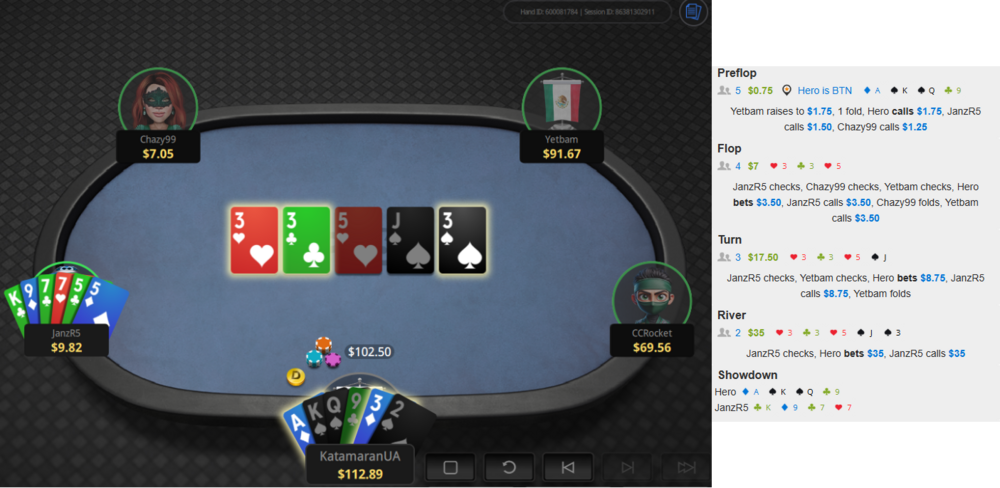Skip to end of hand replay

click(x=686, y=468)
